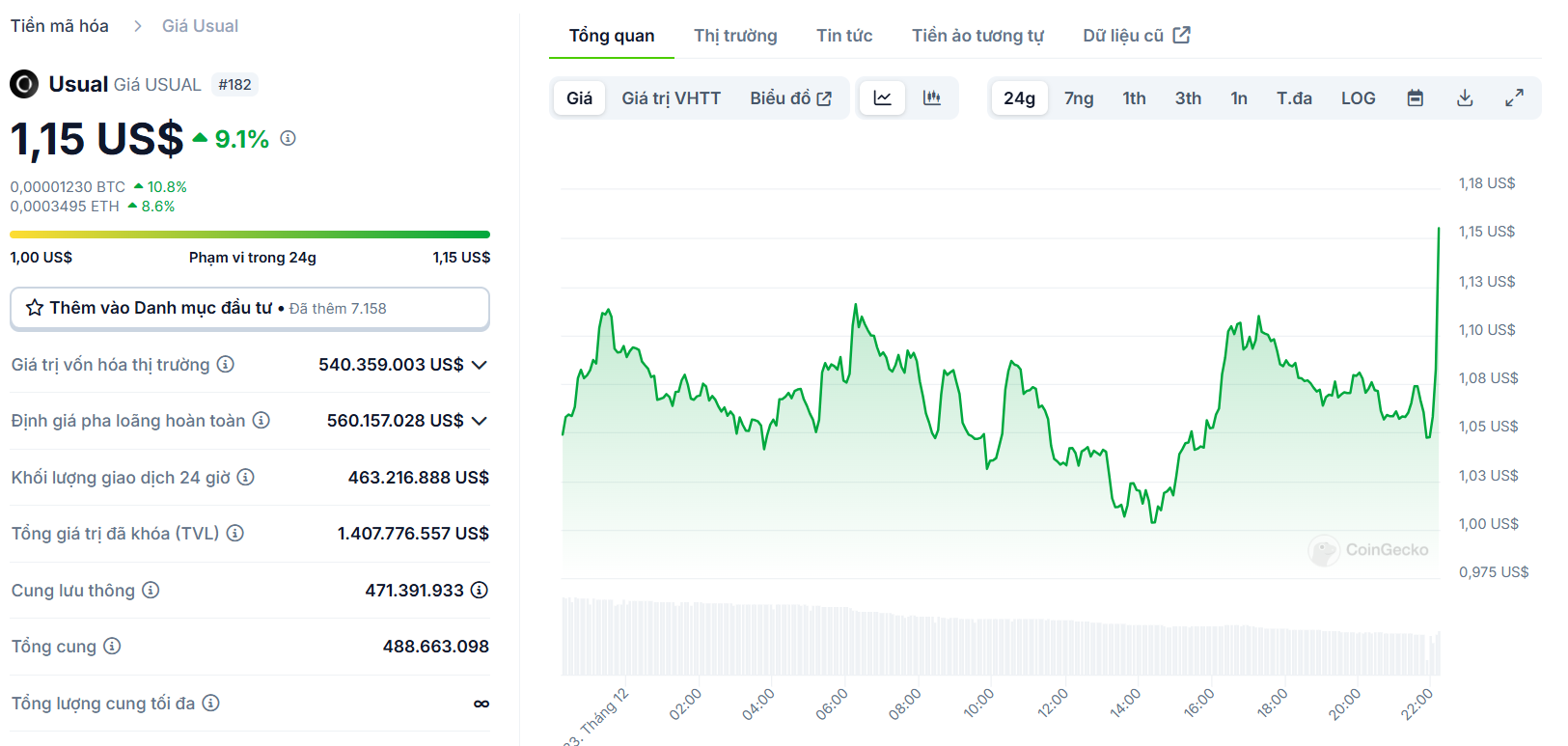This screenshot has height=746, width=1568.
Task: Click the 488.663.098 total supply value
Action: (x=436, y=646)
